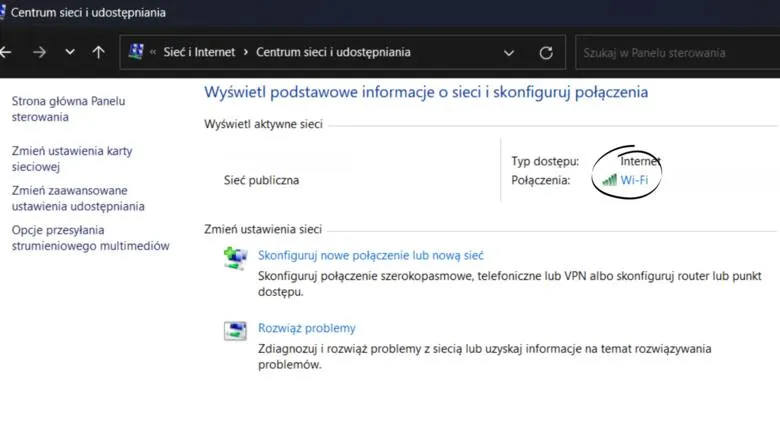780x439 pixels.
Task: Click the forward arrow navigation button
Action: click(39, 52)
